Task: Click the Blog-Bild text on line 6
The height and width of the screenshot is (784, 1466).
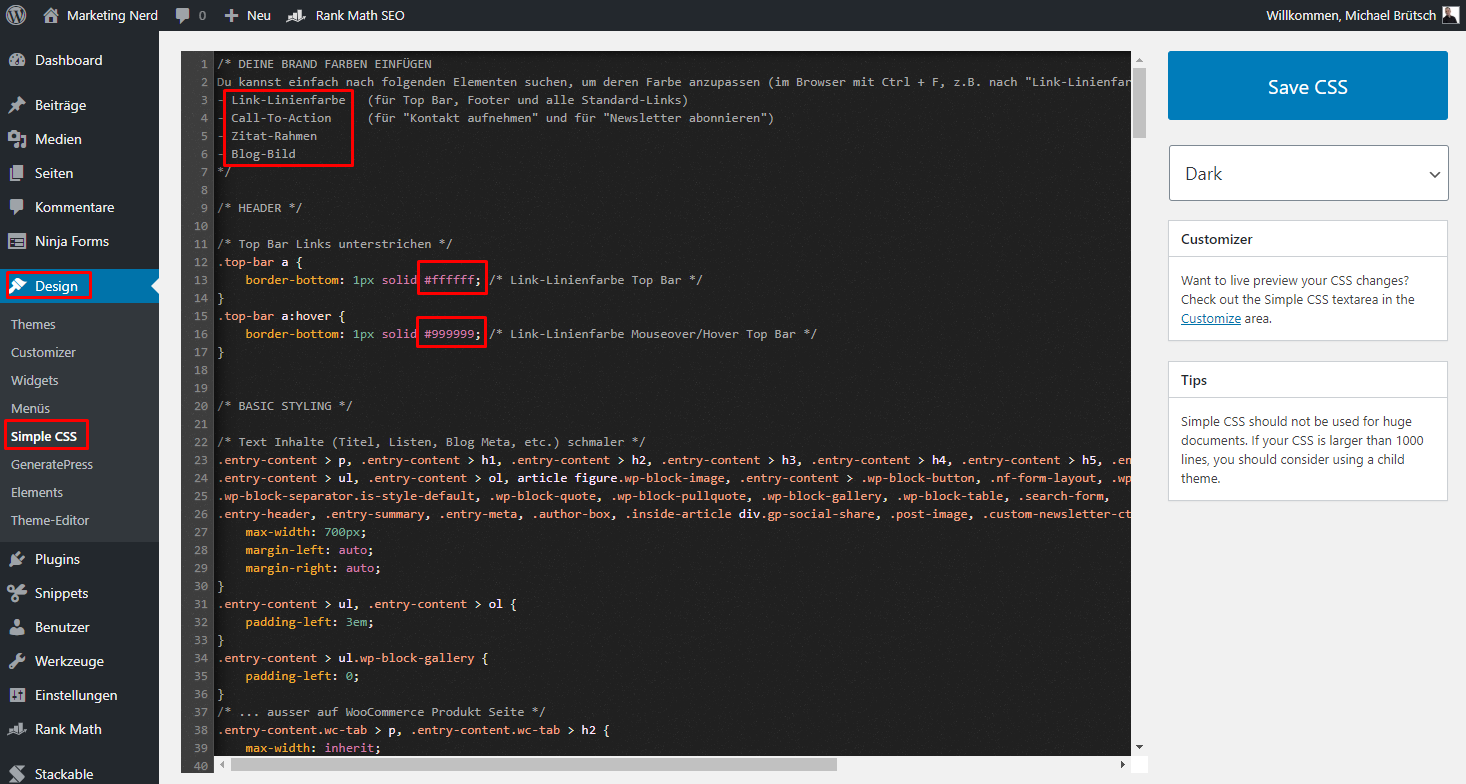Action: (x=263, y=154)
